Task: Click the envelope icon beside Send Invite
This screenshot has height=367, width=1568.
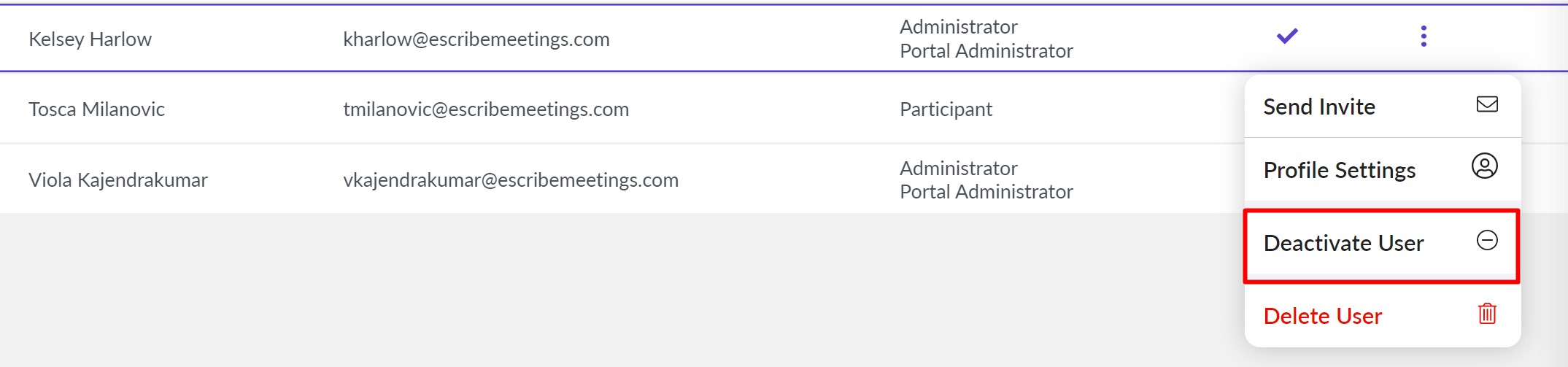Action: (x=1486, y=104)
